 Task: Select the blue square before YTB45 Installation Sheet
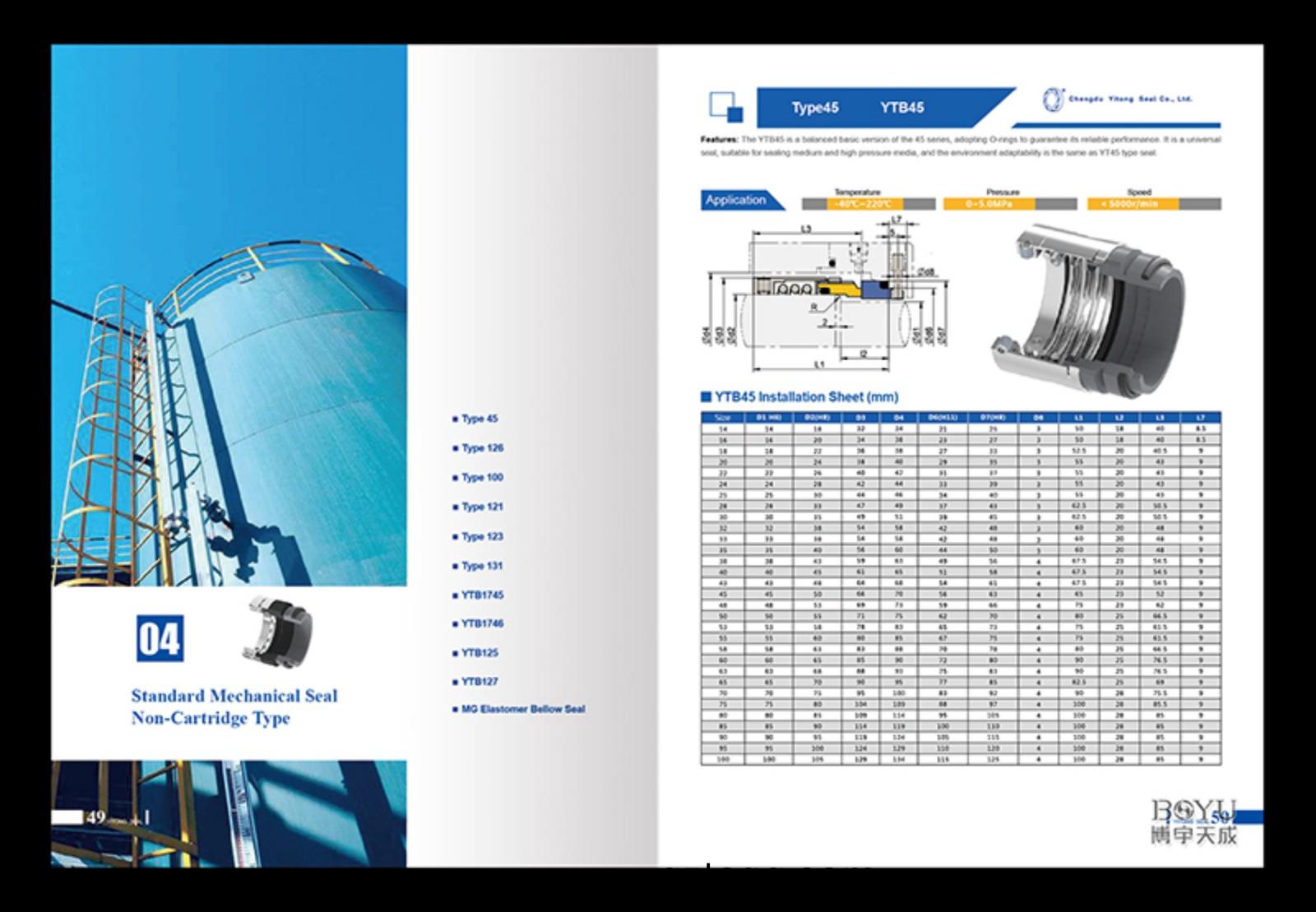(x=705, y=397)
